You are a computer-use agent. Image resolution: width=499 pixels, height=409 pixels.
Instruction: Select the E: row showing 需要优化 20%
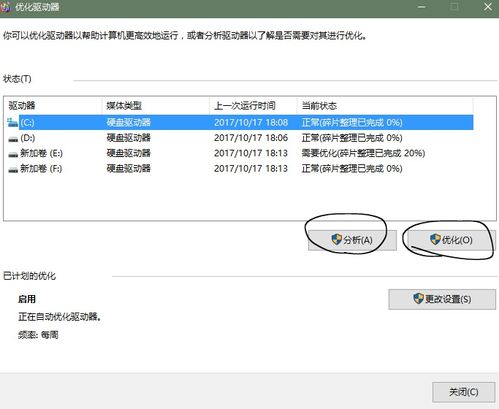[239, 153]
